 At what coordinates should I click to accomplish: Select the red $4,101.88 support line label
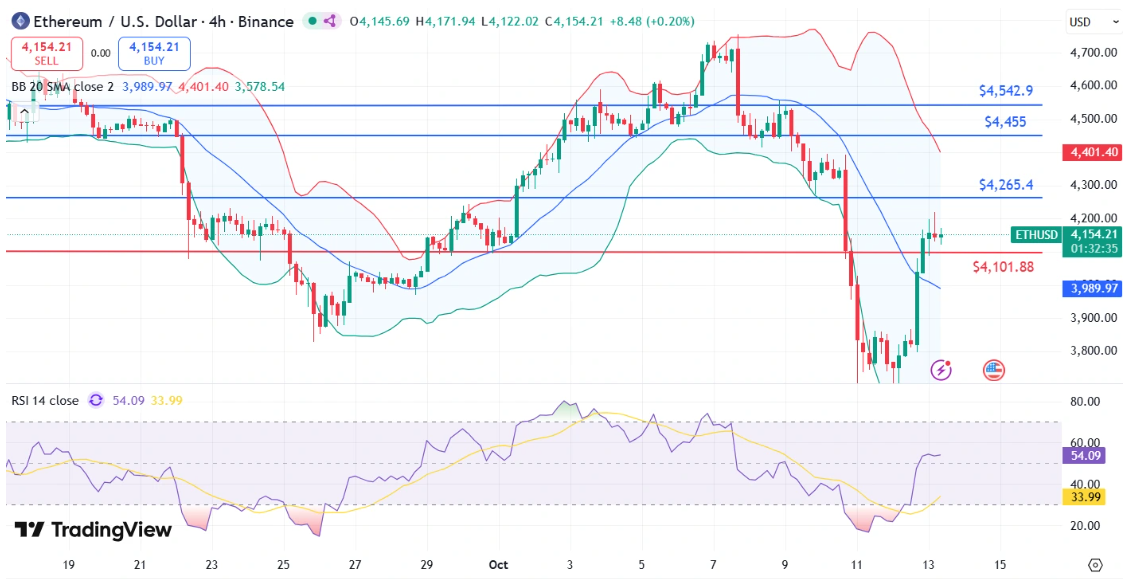(1003, 267)
